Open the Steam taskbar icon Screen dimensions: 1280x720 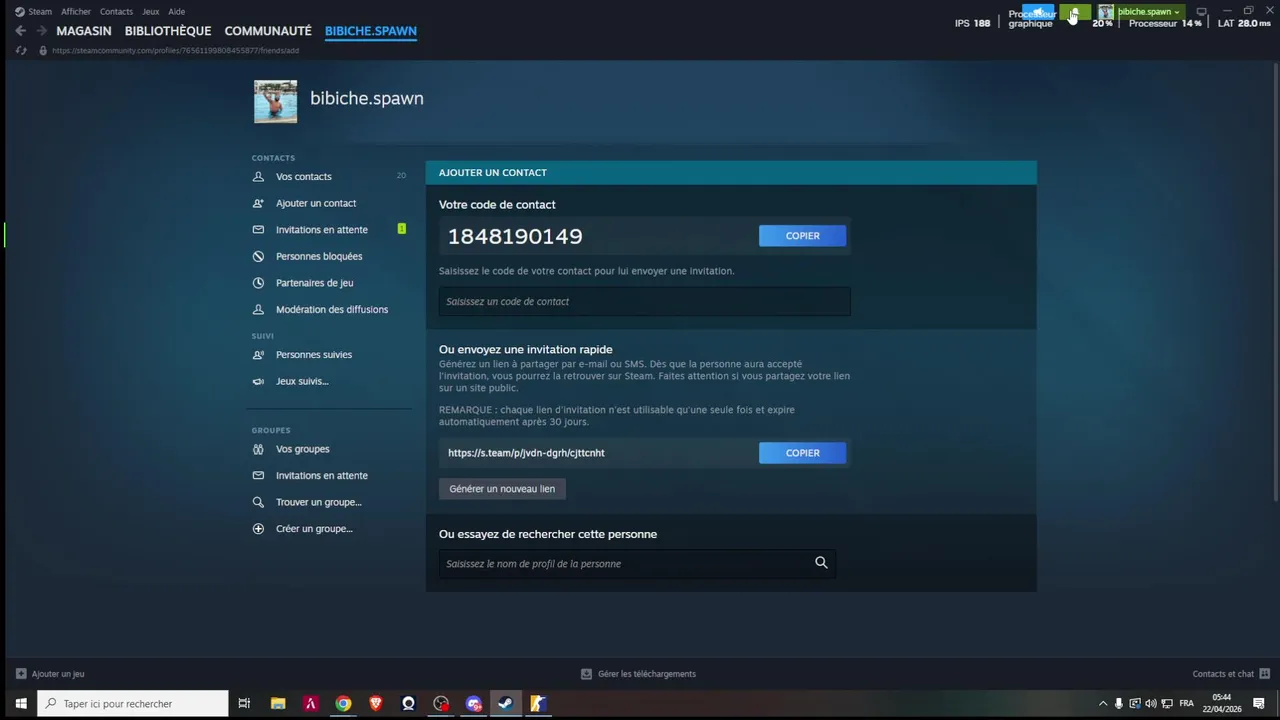coord(506,704)
